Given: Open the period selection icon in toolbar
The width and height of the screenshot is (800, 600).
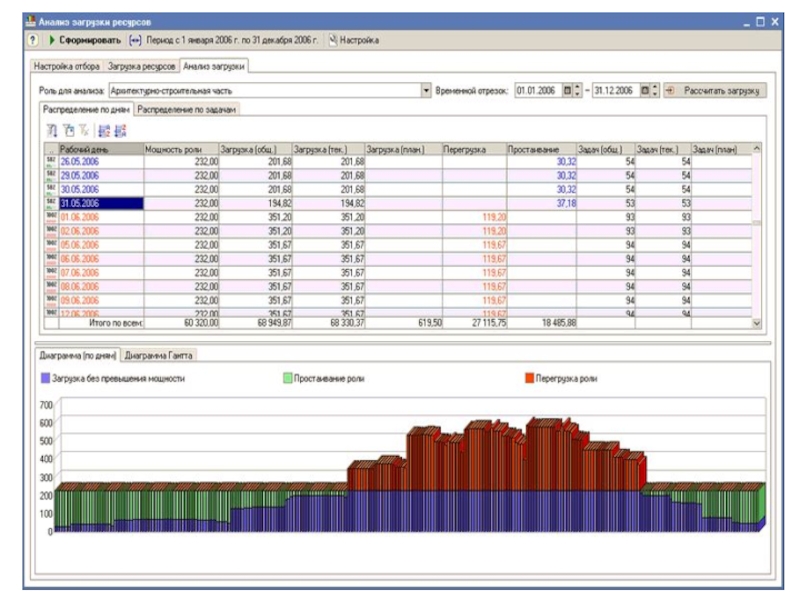Looking at the screenshot, I should pos(136,40).
